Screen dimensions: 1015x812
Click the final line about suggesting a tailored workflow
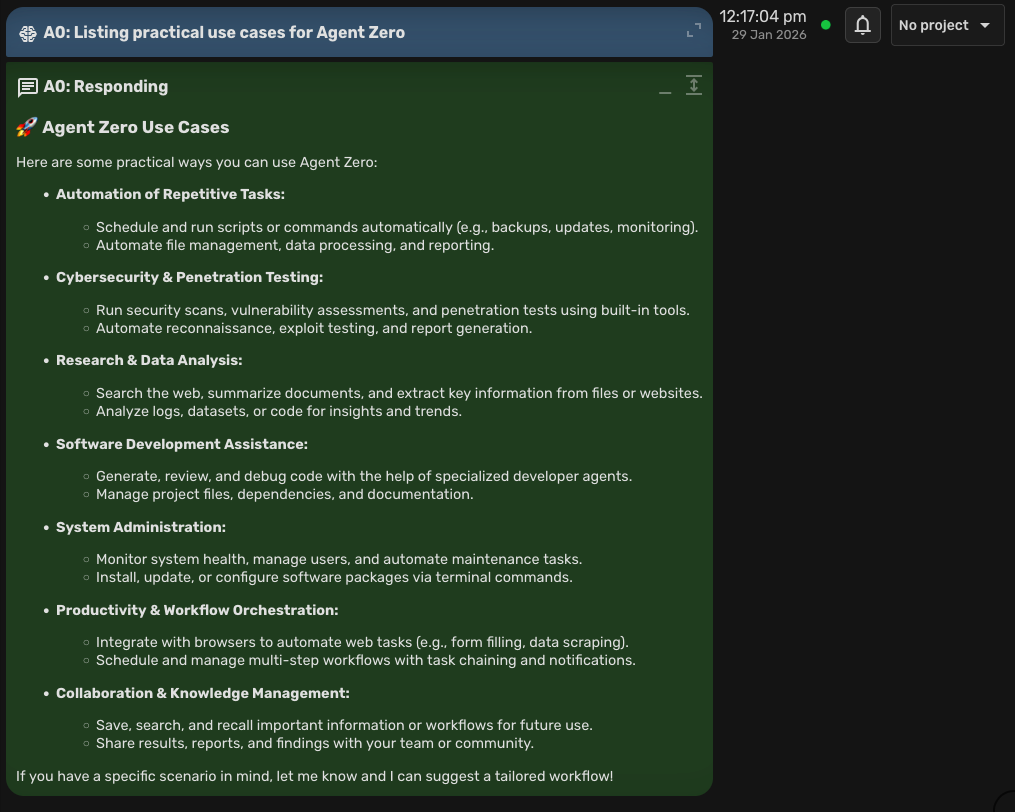pos(312,775)
